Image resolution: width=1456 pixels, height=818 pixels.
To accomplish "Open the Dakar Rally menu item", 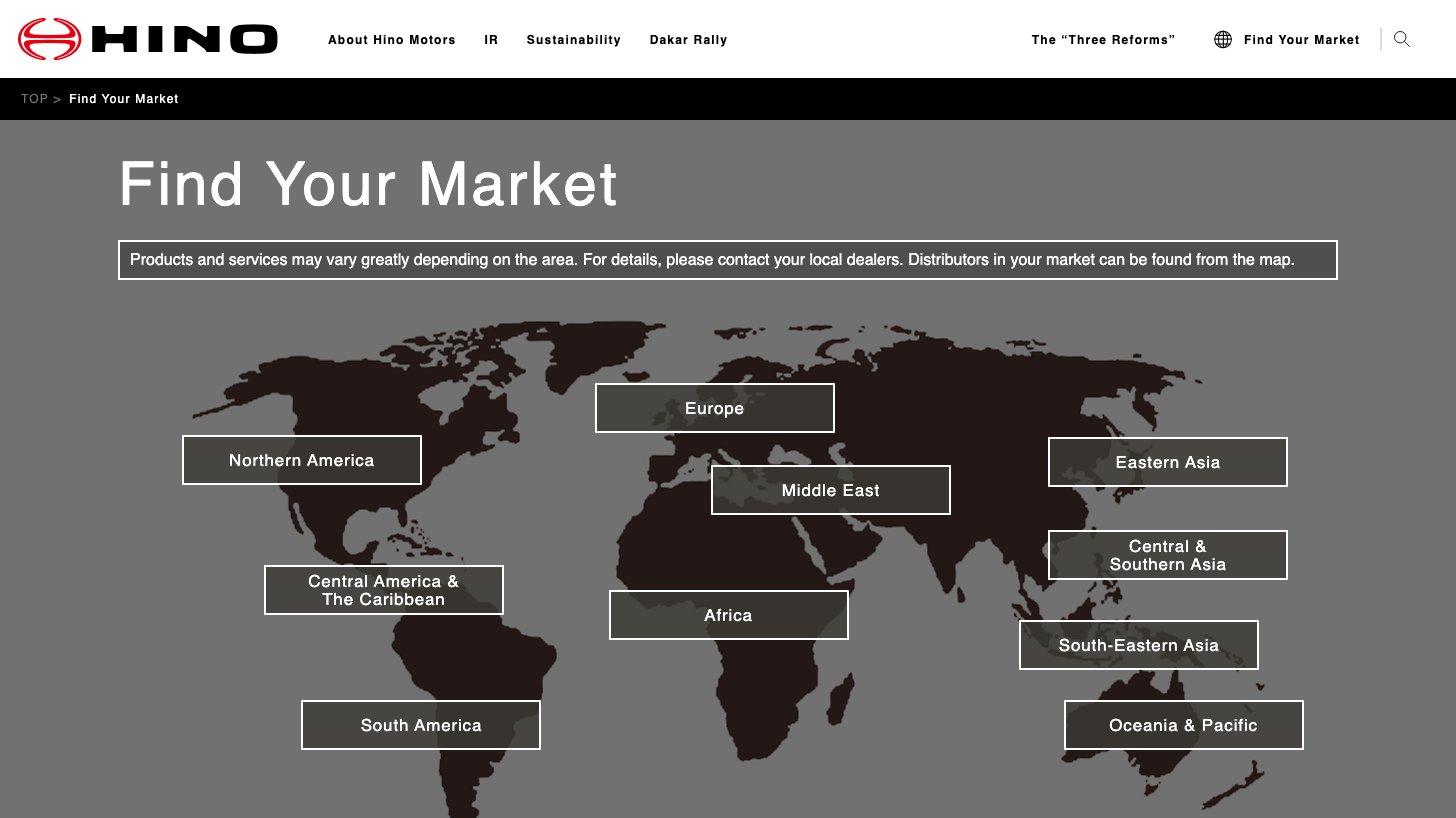I will pos(689,40).
